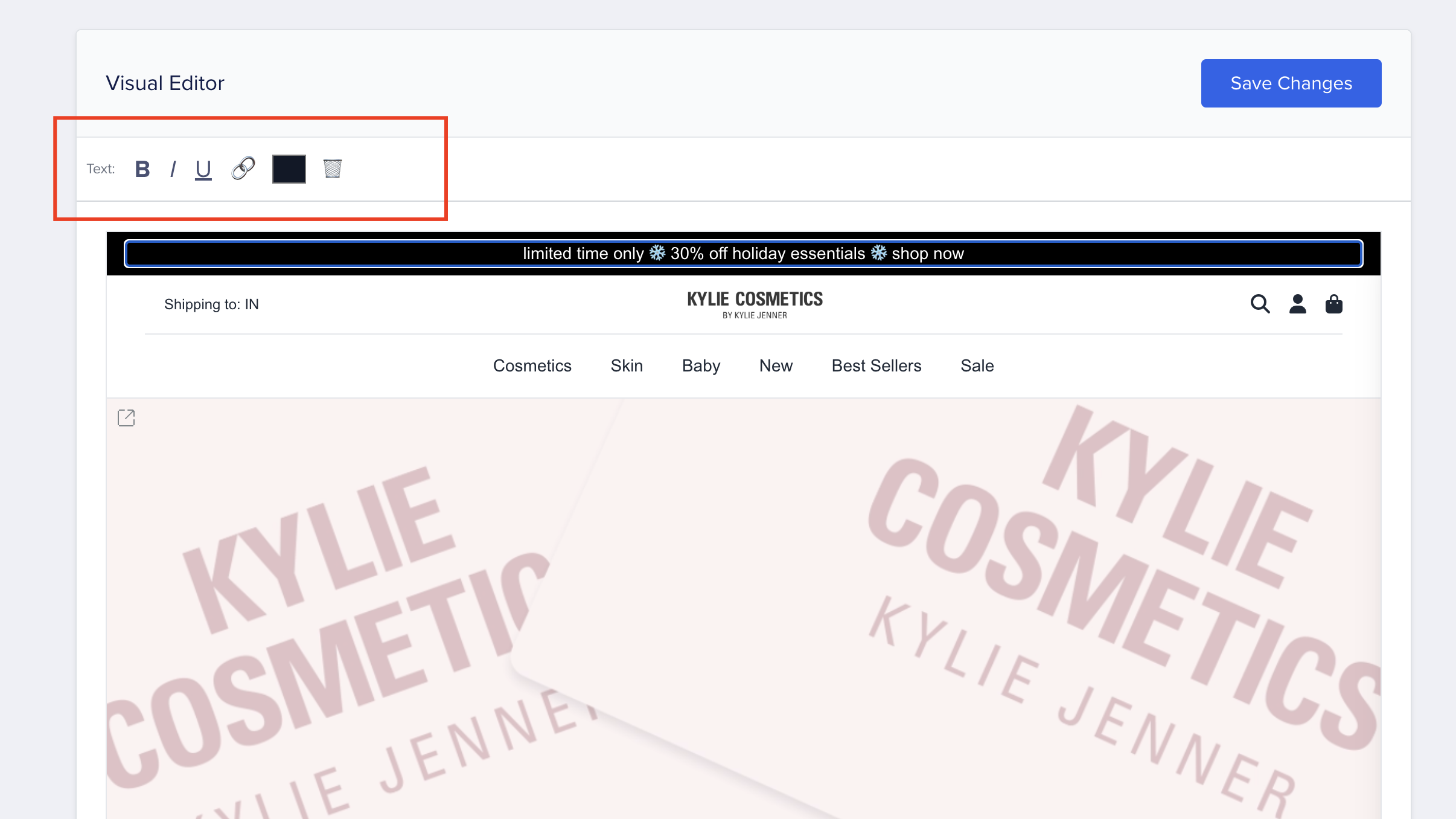This screenshot has width=1456, height=819.
Task: Click the Shipping to: IN label
Action: point(211,304)
